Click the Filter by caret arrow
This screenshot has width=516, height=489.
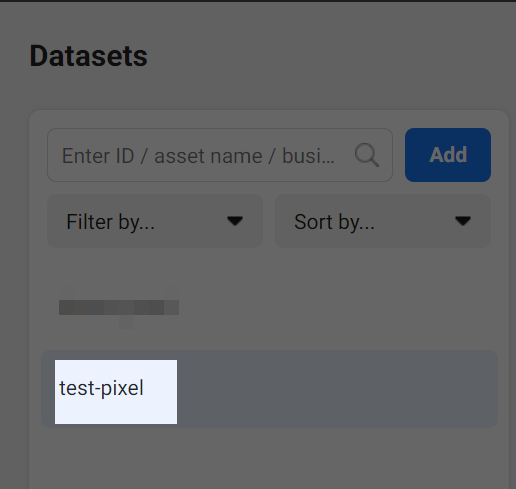pos(235,221)
